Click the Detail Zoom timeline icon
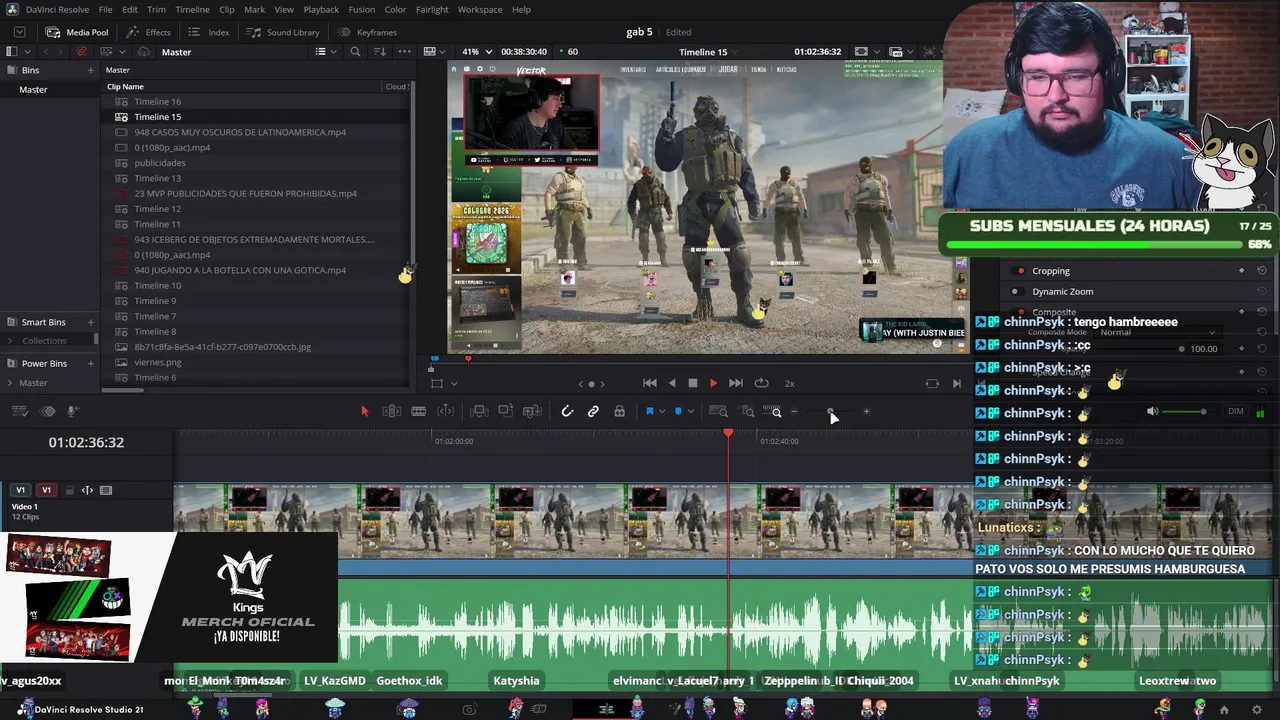 (x=747, y=411)
